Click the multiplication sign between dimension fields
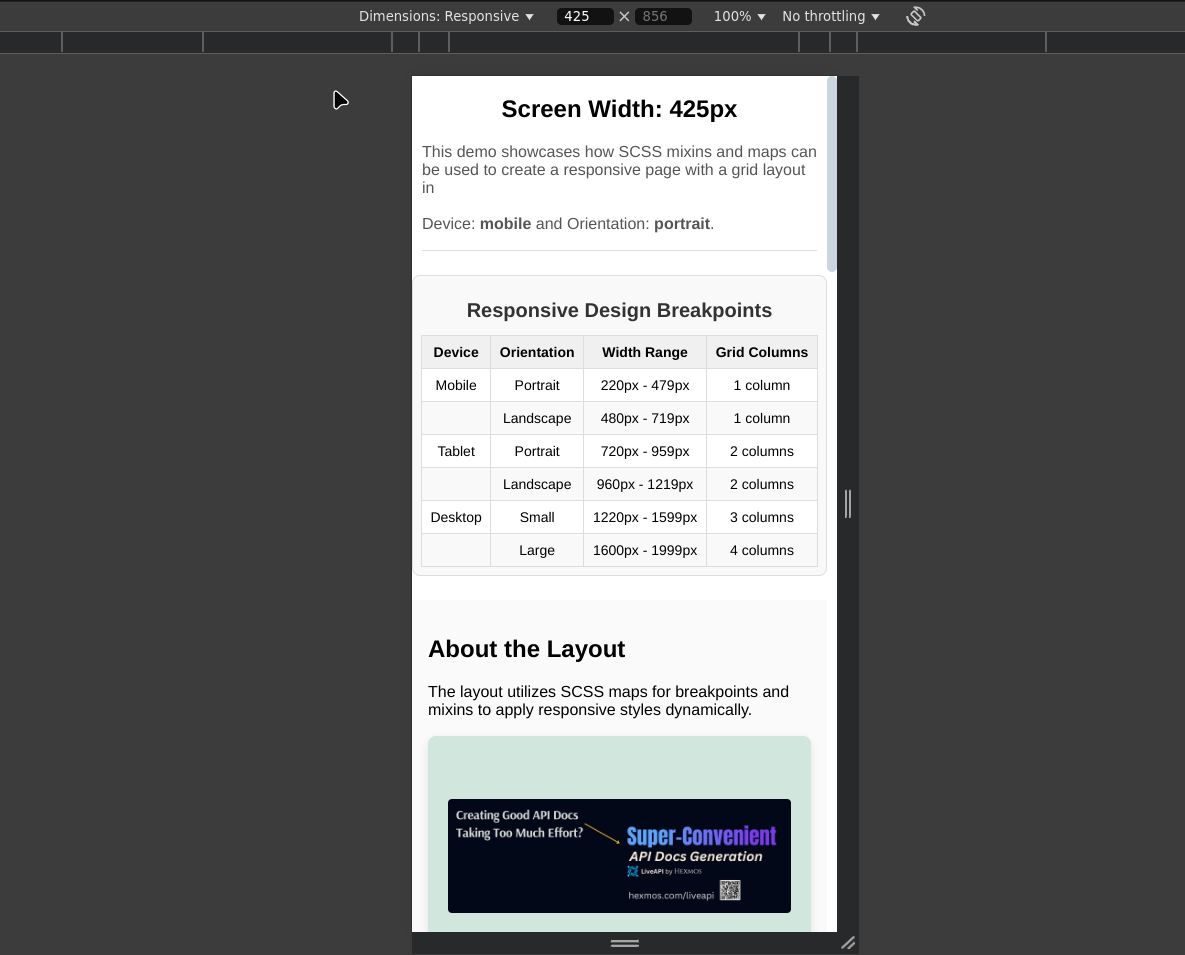The width and height of the screenshot is (1185, 955). tap(624, 17)
